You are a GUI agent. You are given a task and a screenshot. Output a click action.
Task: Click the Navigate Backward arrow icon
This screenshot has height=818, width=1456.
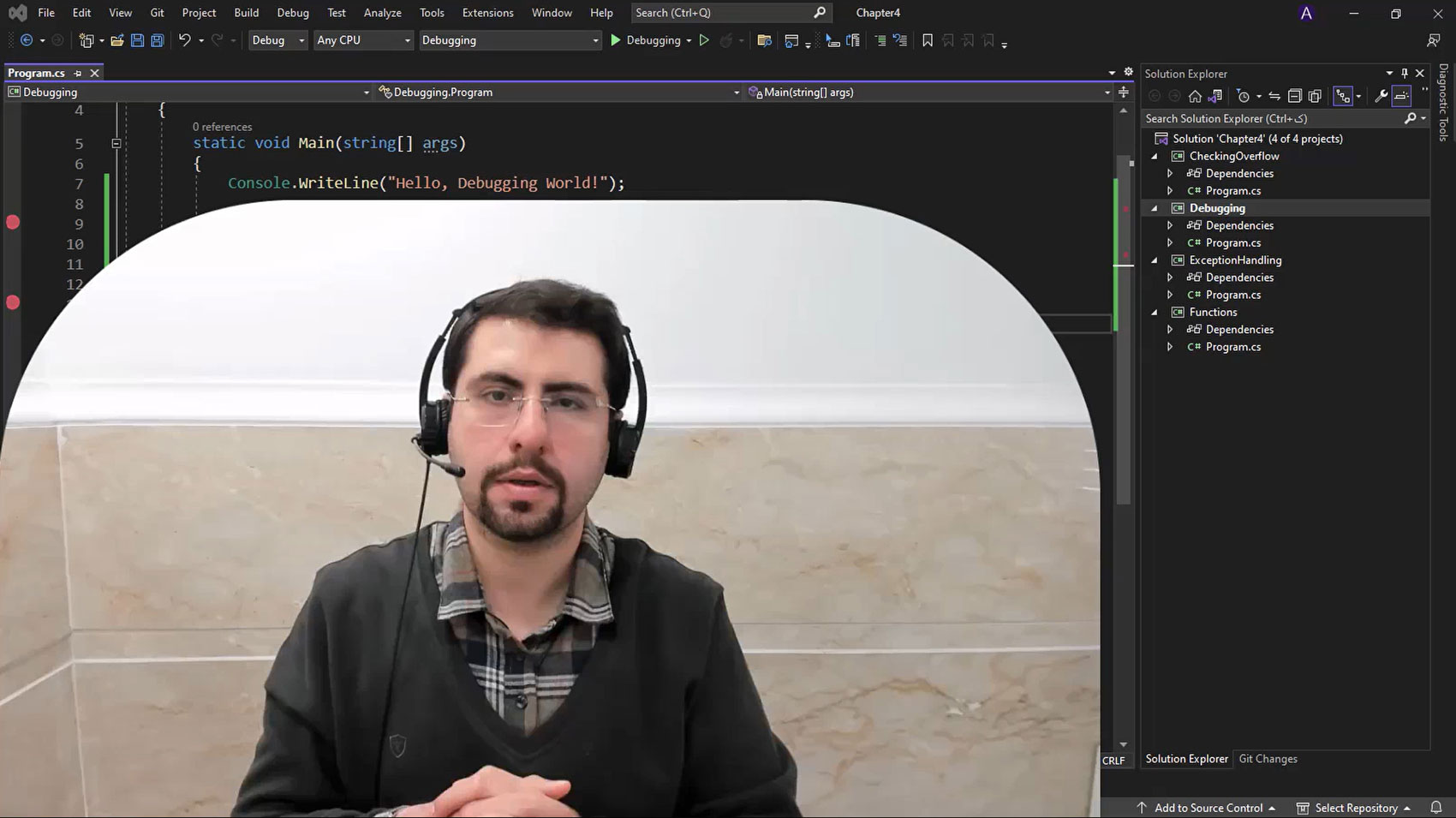pos(27,40)
